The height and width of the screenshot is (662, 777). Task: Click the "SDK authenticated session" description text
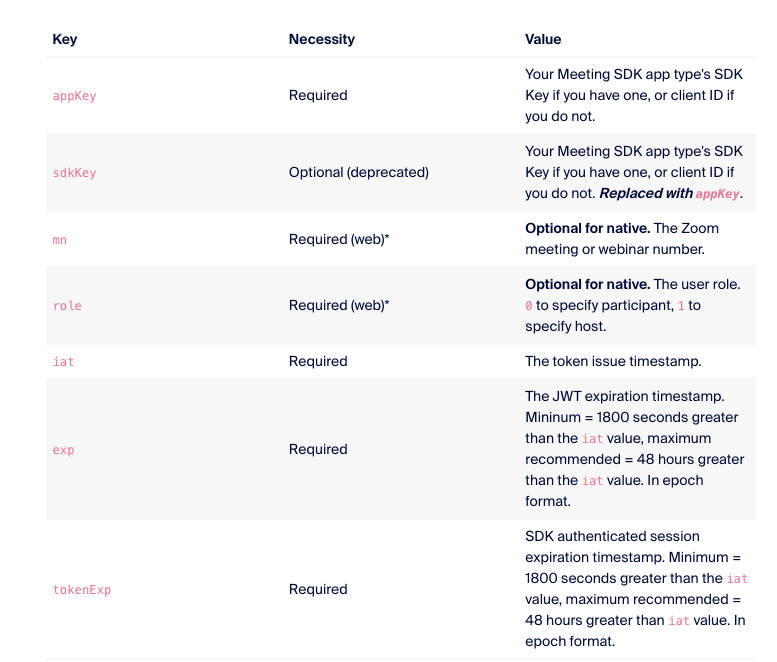pyautogui.click(x=612, y=536)
